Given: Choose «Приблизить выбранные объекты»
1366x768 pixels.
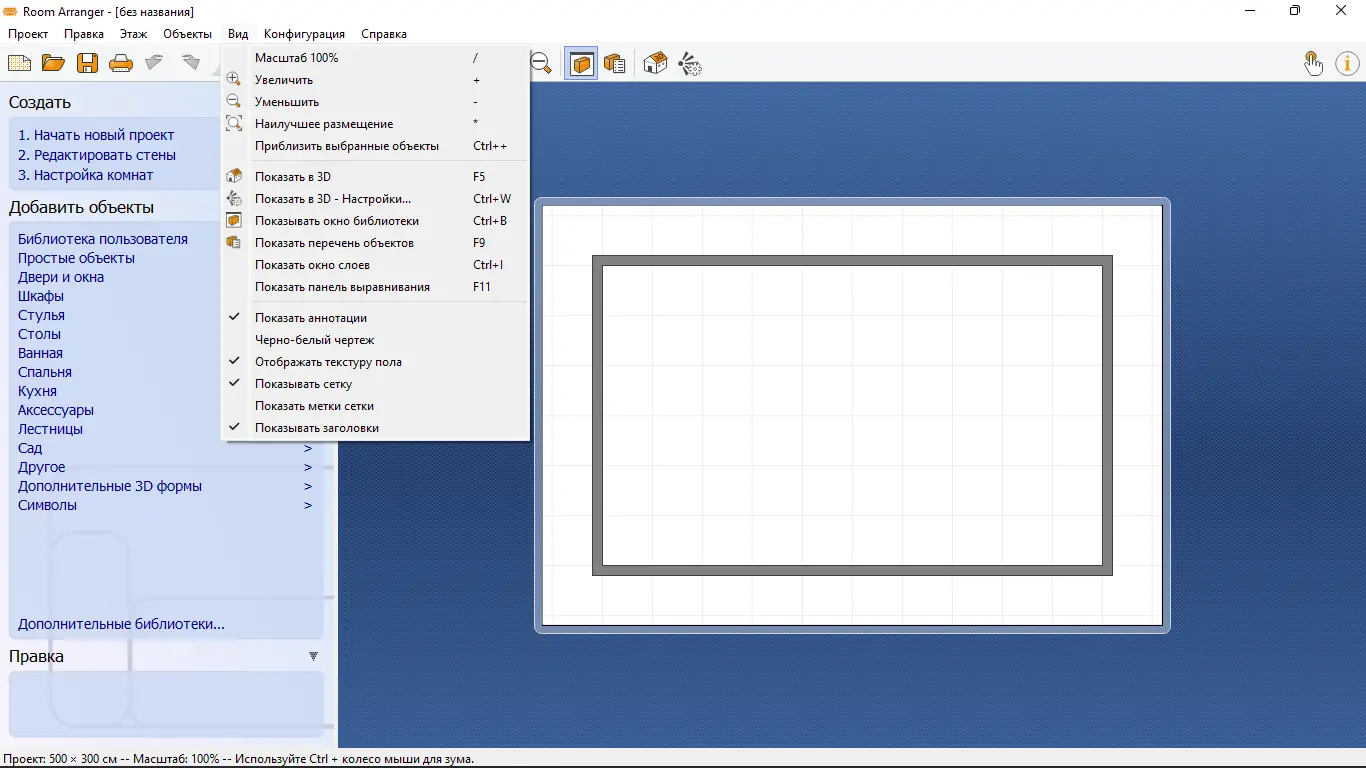Looking at the screenshot, I should 375,146.
